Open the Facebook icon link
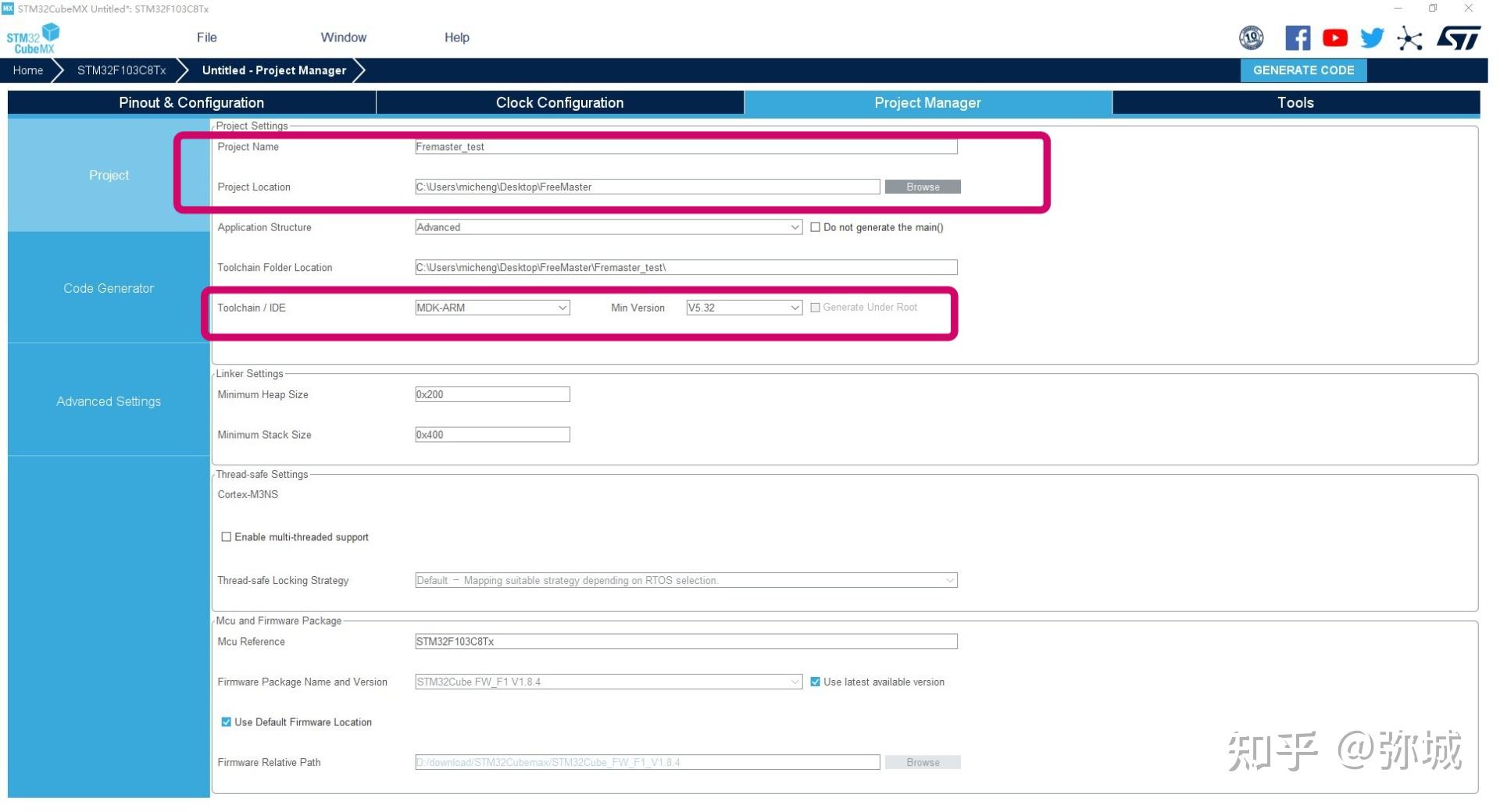 point(1298,37)
